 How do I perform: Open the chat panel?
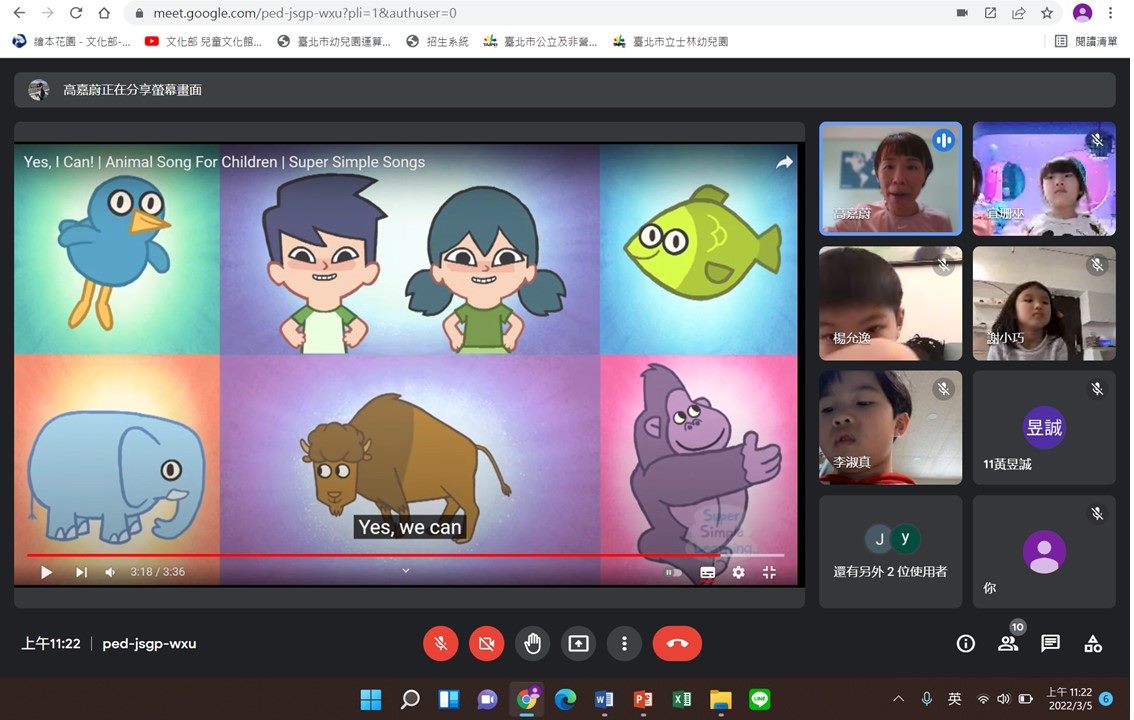click(1050, 643)
